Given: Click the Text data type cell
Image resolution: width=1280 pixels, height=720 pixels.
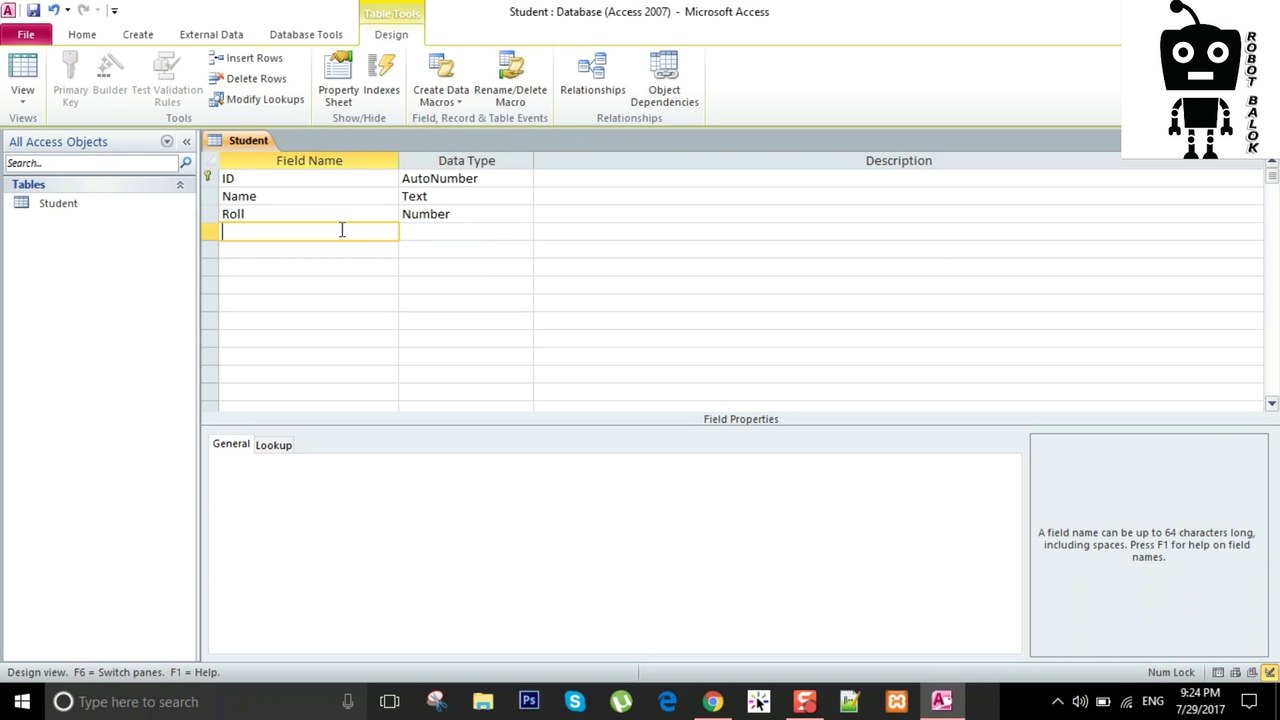Looking at the screenshot, I should pos(466,196).
